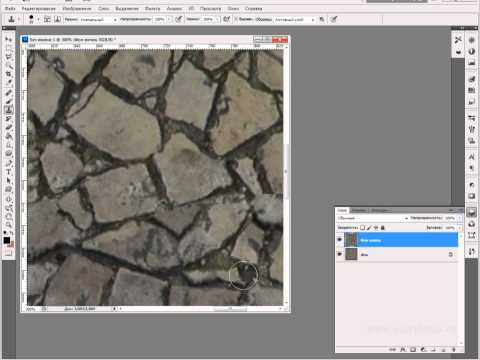Select the Gradient tool
Image resolution: width=480 pixels, height=360 pixels.
[x=8, y=136]
